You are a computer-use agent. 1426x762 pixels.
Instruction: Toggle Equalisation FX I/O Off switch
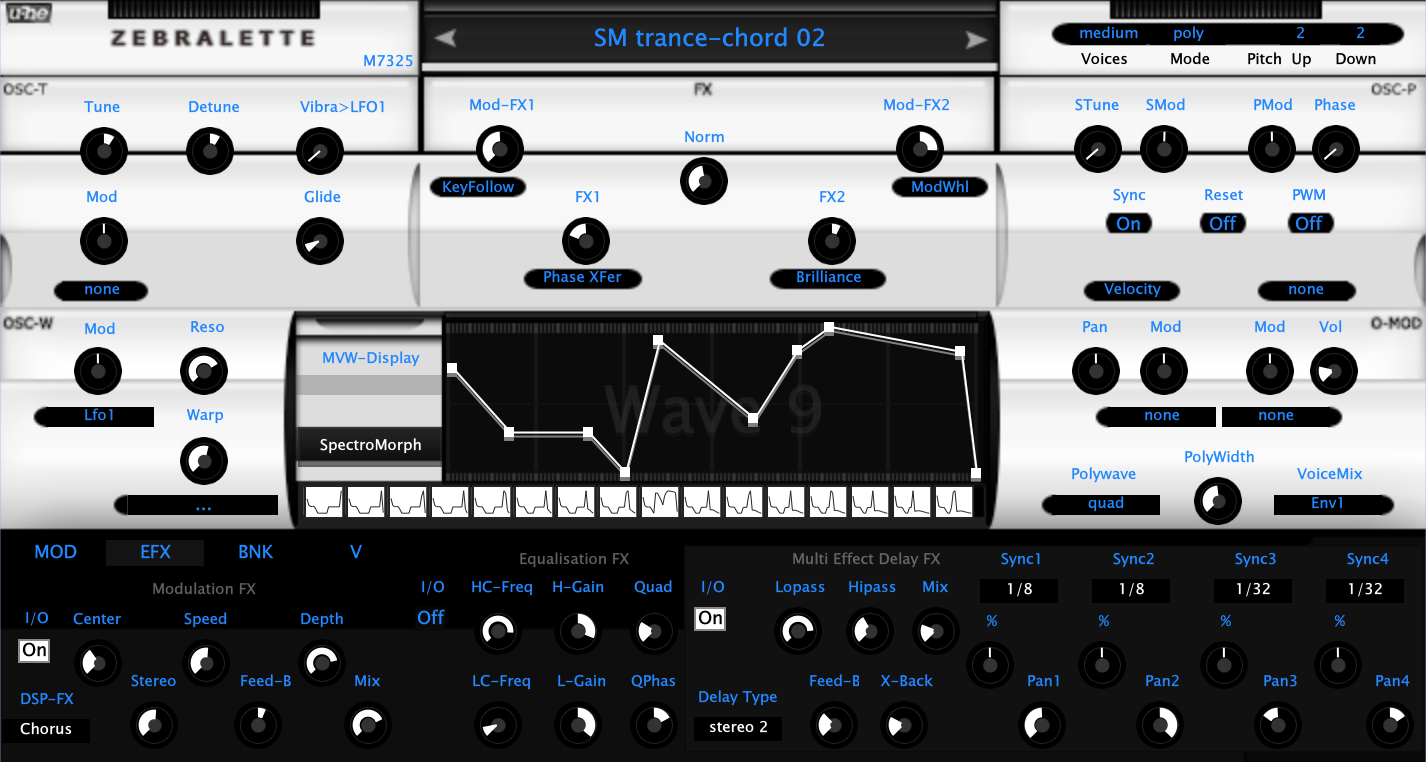coord(431,618)
